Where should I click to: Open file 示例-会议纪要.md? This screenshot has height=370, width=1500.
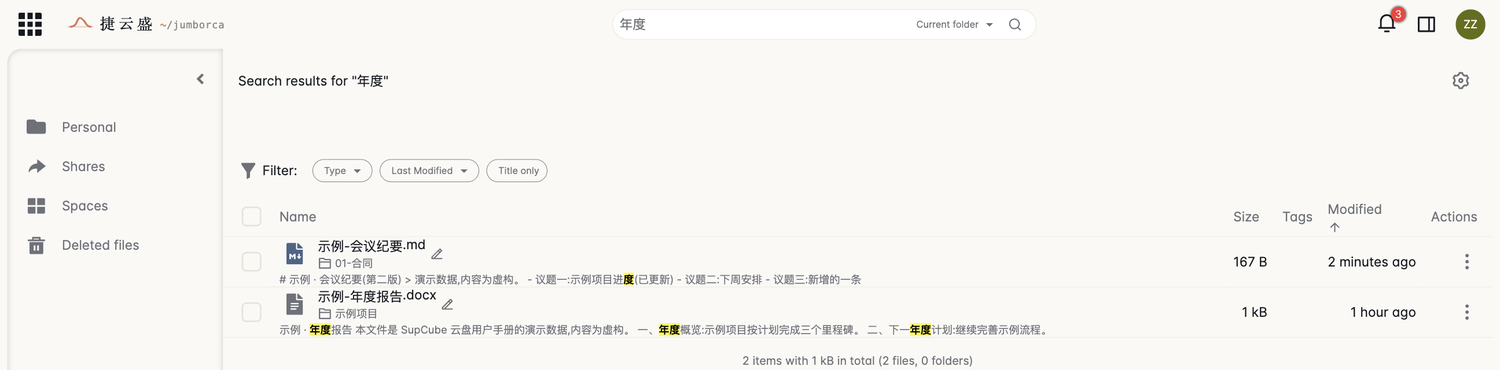coord(372,246)
